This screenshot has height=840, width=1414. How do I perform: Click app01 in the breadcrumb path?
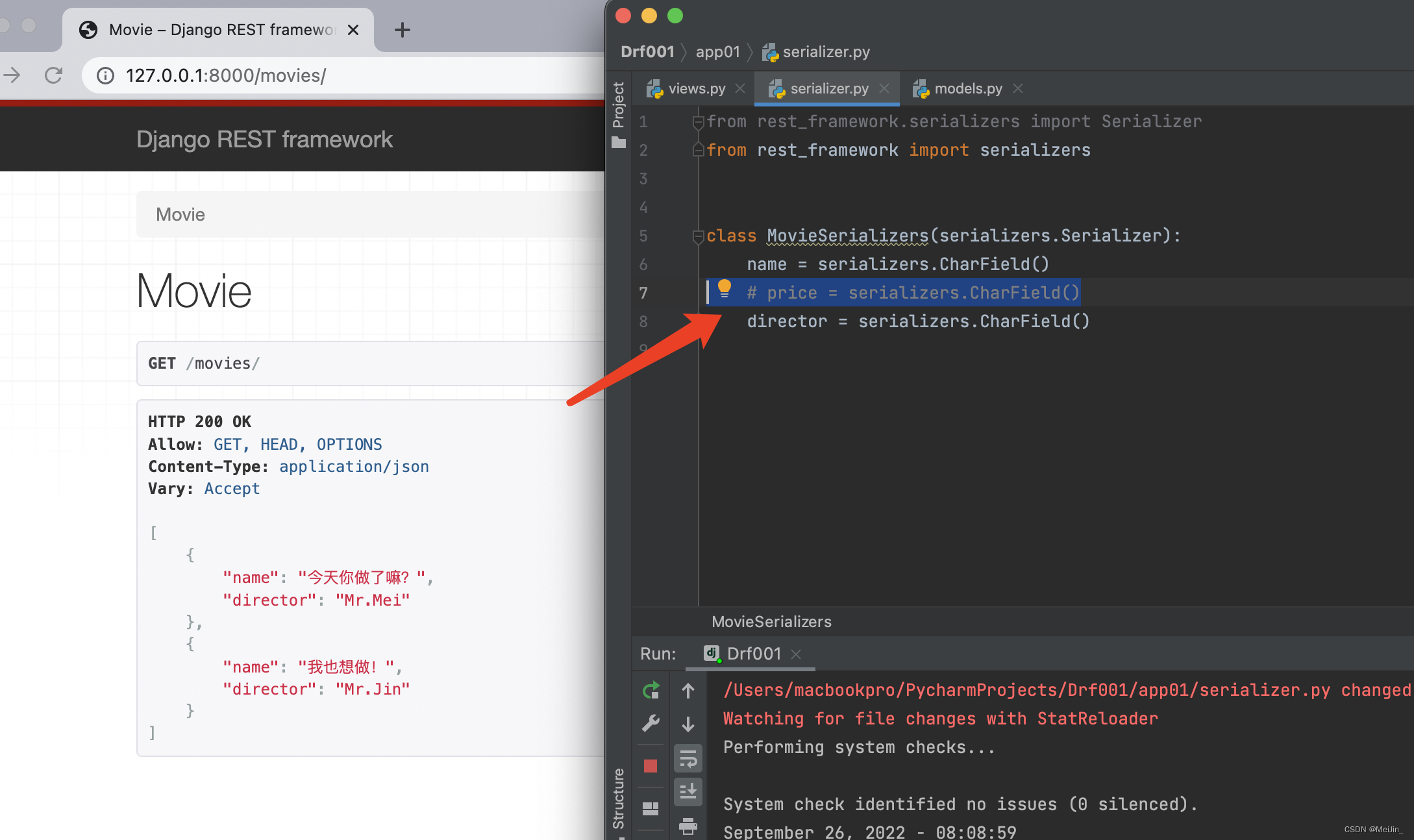coord(718,52)
